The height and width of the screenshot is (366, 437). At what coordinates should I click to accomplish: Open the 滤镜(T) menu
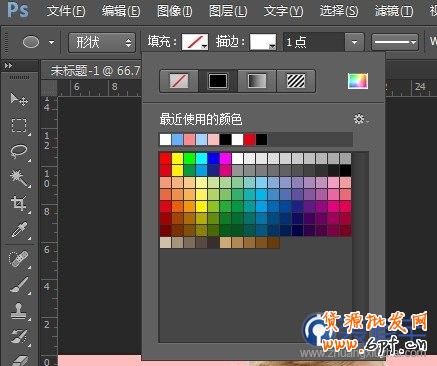(x=394, y=11)
